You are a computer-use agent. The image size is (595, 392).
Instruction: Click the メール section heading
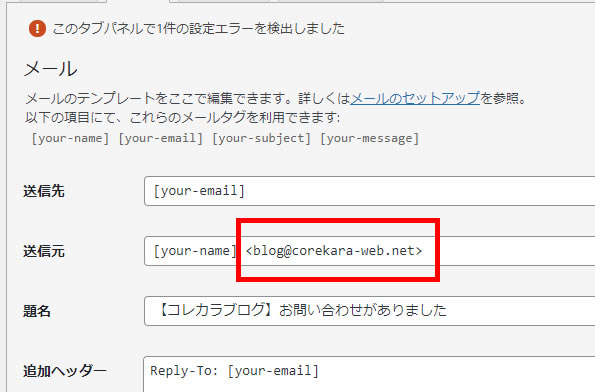(x=50, y=69)
